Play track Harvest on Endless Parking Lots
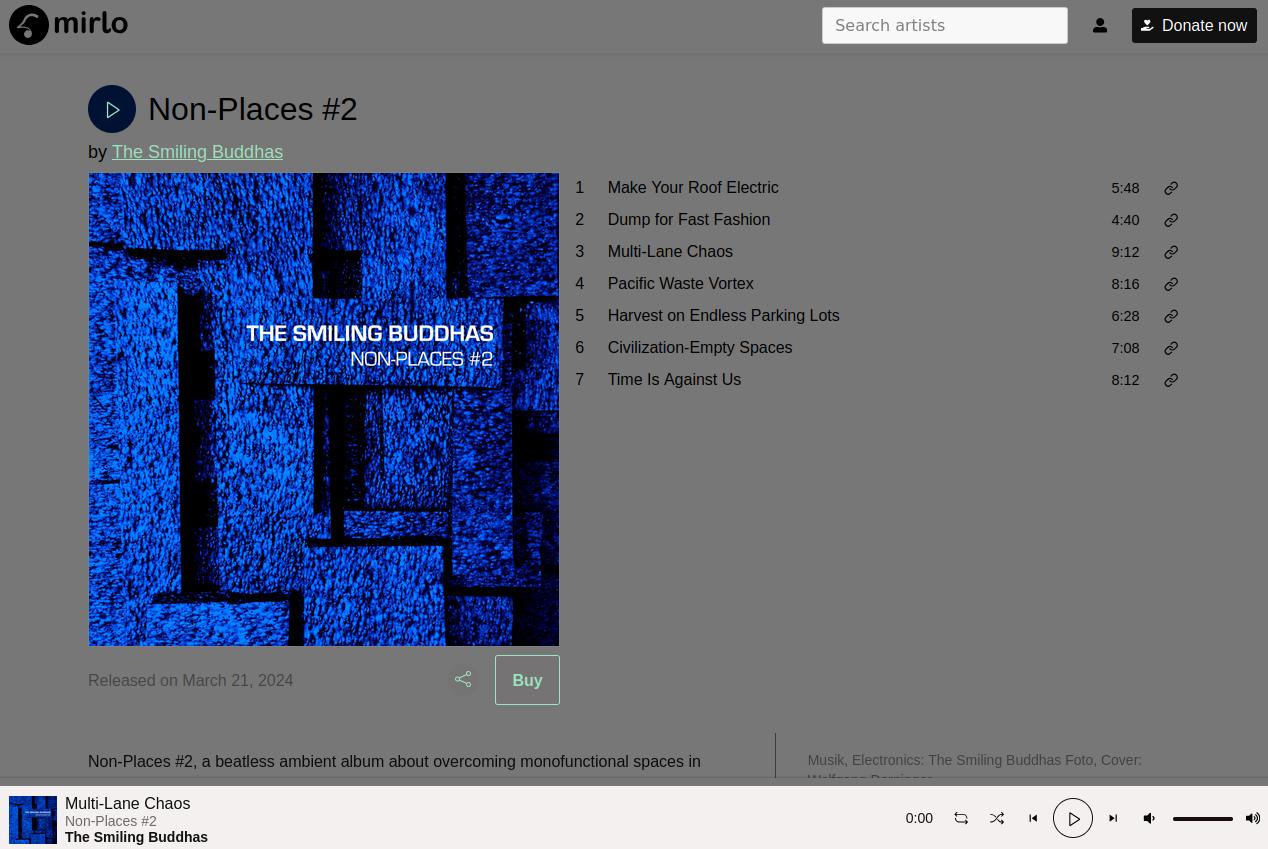1268x849 pixels. point(723,316)
